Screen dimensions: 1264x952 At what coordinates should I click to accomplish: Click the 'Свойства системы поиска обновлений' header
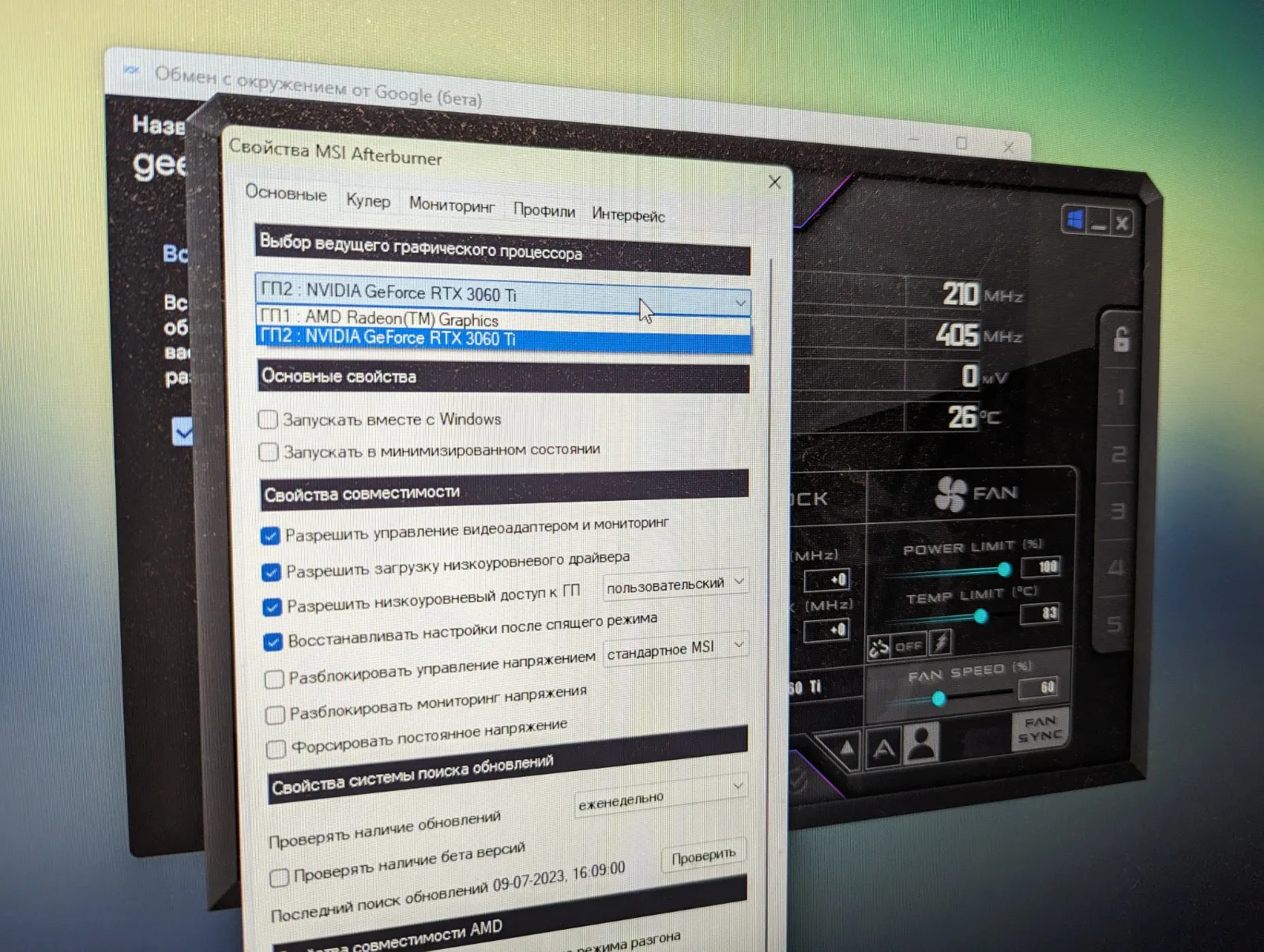pos(508,764)
